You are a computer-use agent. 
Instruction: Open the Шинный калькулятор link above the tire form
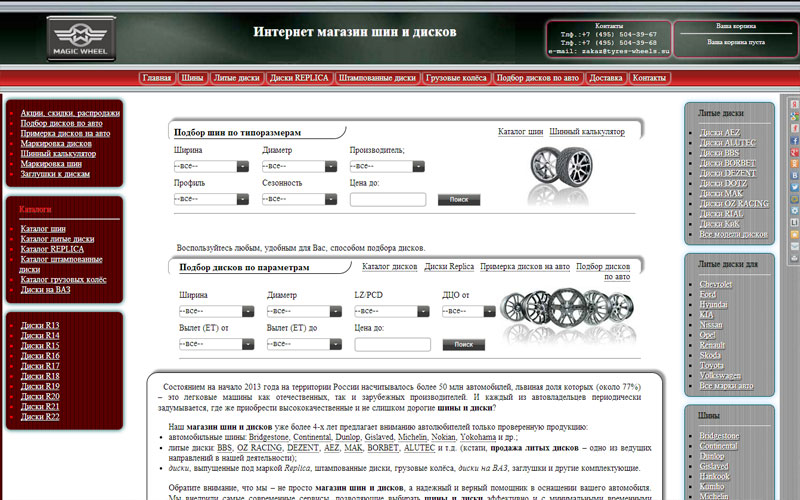(x=587, y=132)
